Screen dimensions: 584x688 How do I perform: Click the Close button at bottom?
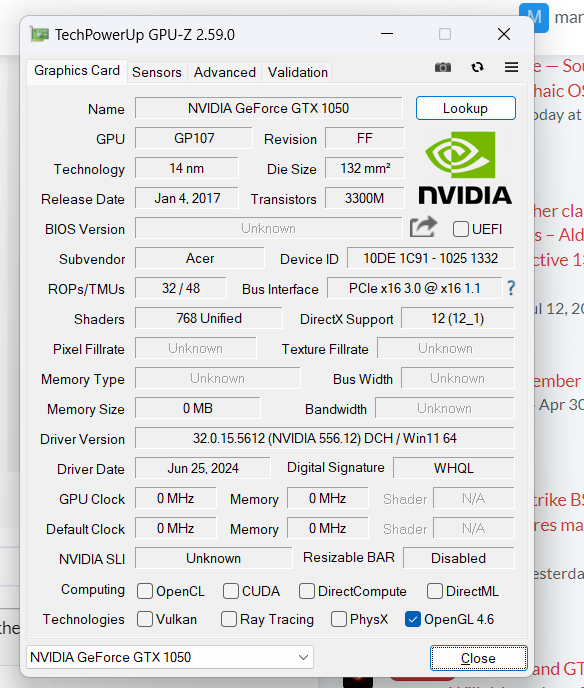[x=479, y=658]
